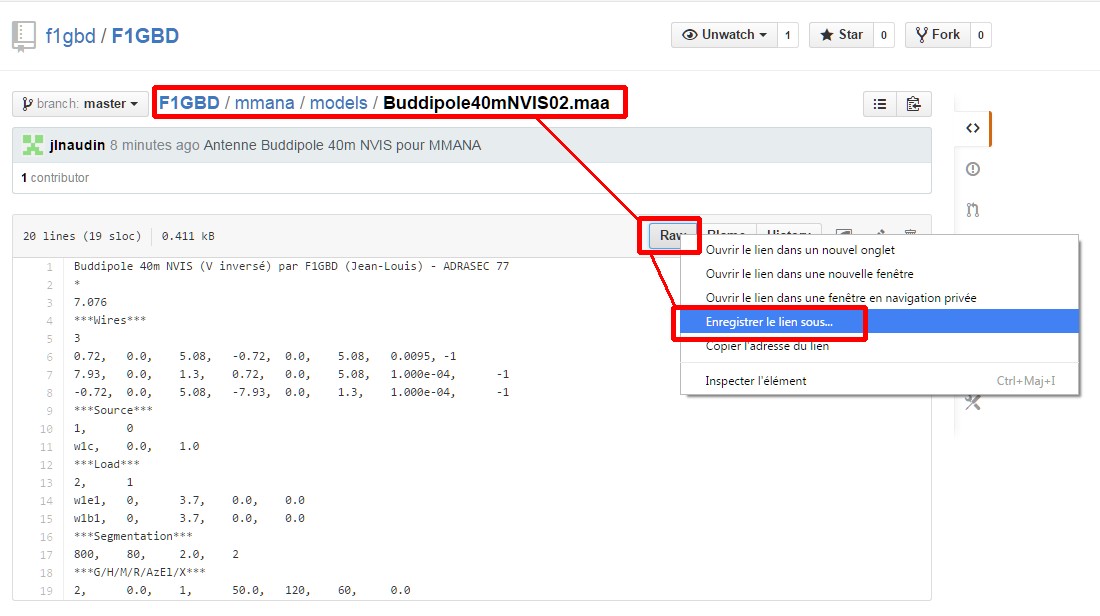Click the '***G/H/M/R/AzEl/X***' code line
This screenshot has width=1100, height=616.
click(140, 573)
